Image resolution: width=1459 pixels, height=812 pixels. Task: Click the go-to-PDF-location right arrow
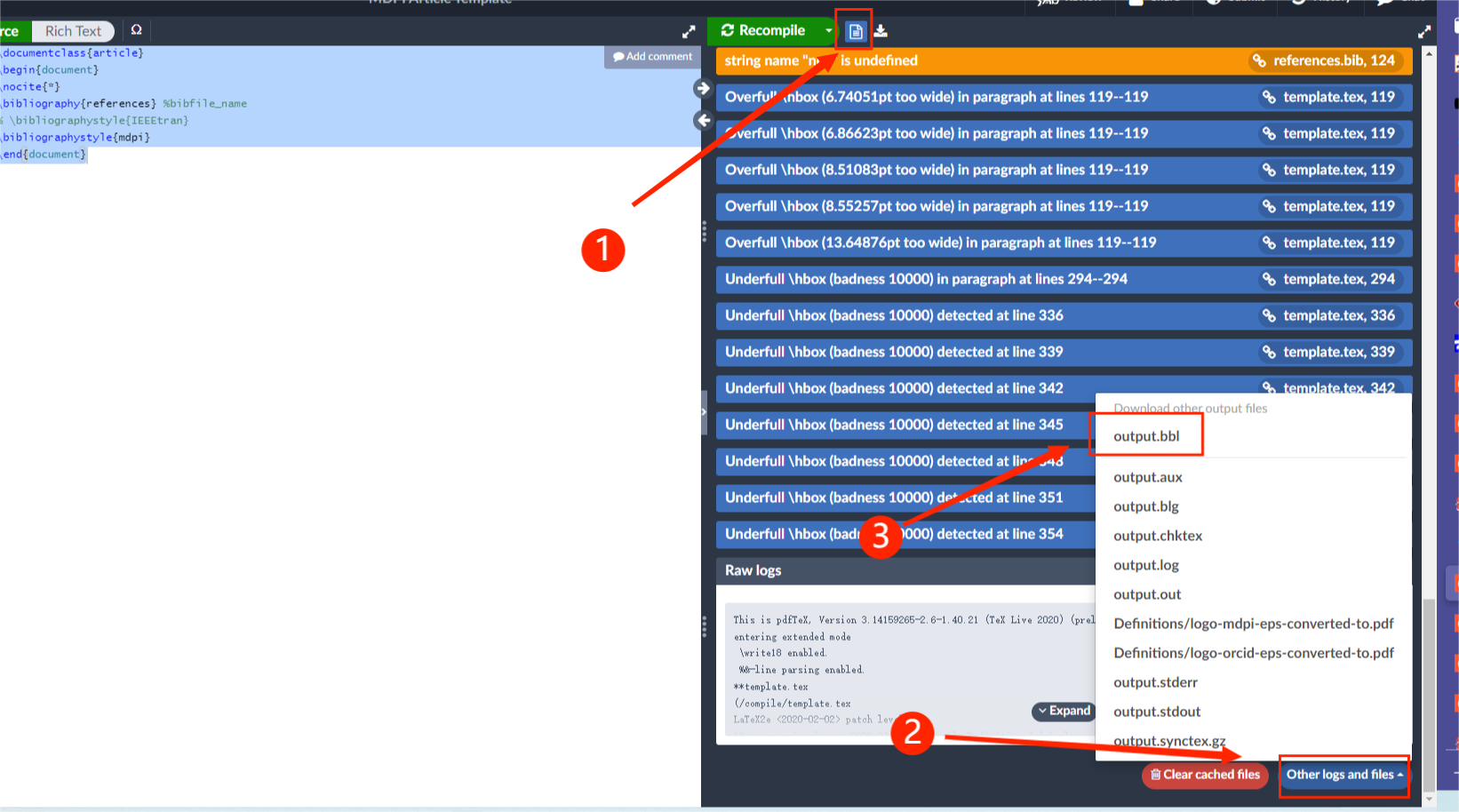click(703, 88)
